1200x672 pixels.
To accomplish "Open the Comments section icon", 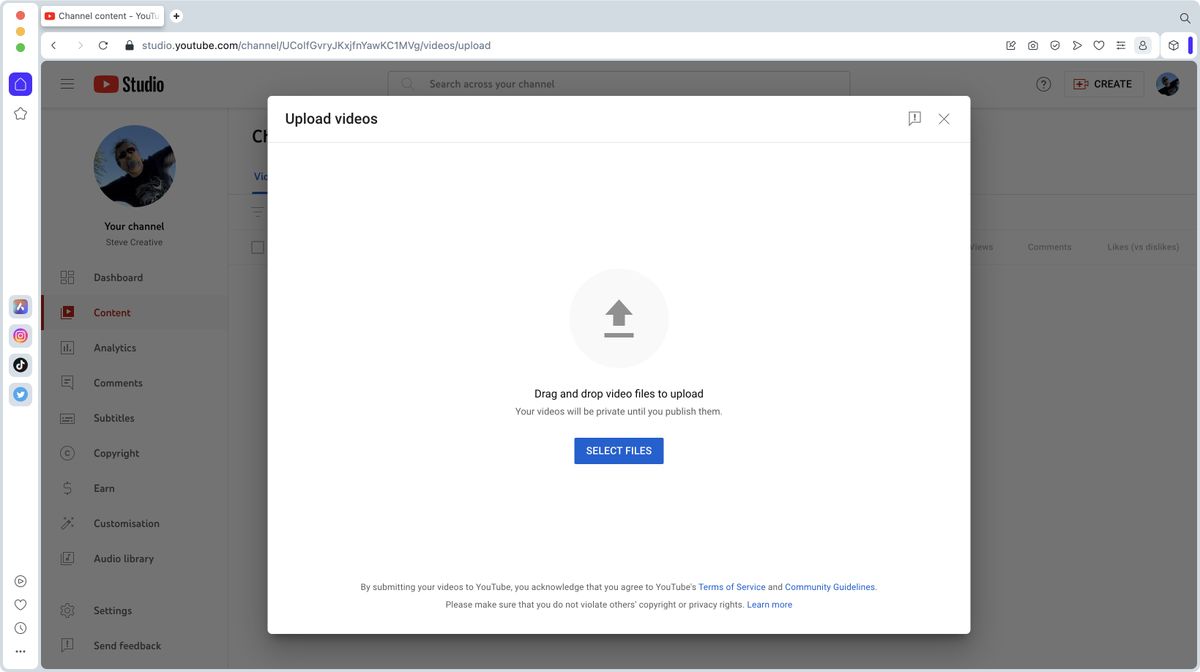I will (66, 382).
